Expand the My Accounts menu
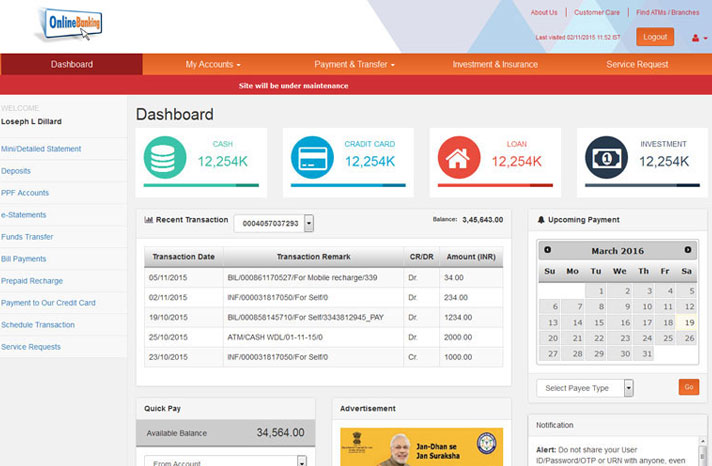The width and height of the screenshot is (712, 466). tap(213, 64)
